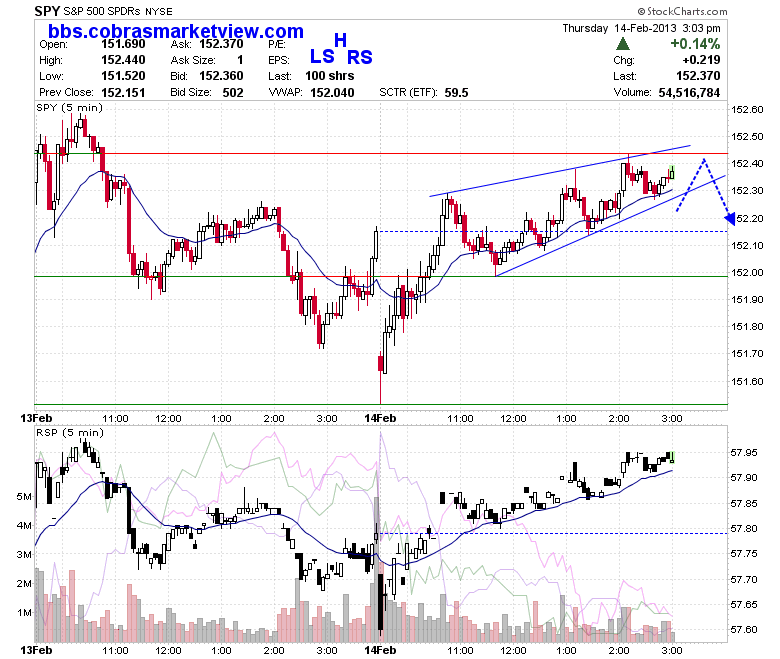This screenshot has width=780, height=659.
Task: Click the Volume value 54,516,784
Action: (x=689, y=93)
